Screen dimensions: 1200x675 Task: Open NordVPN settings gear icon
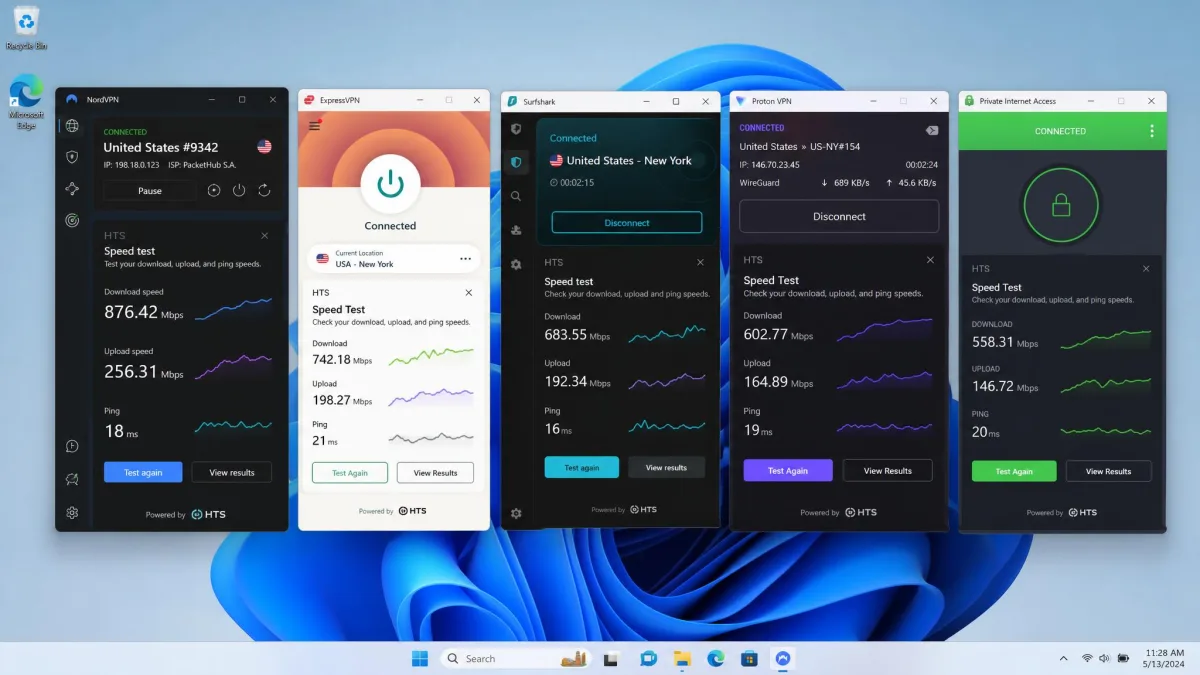coord(72,513)
